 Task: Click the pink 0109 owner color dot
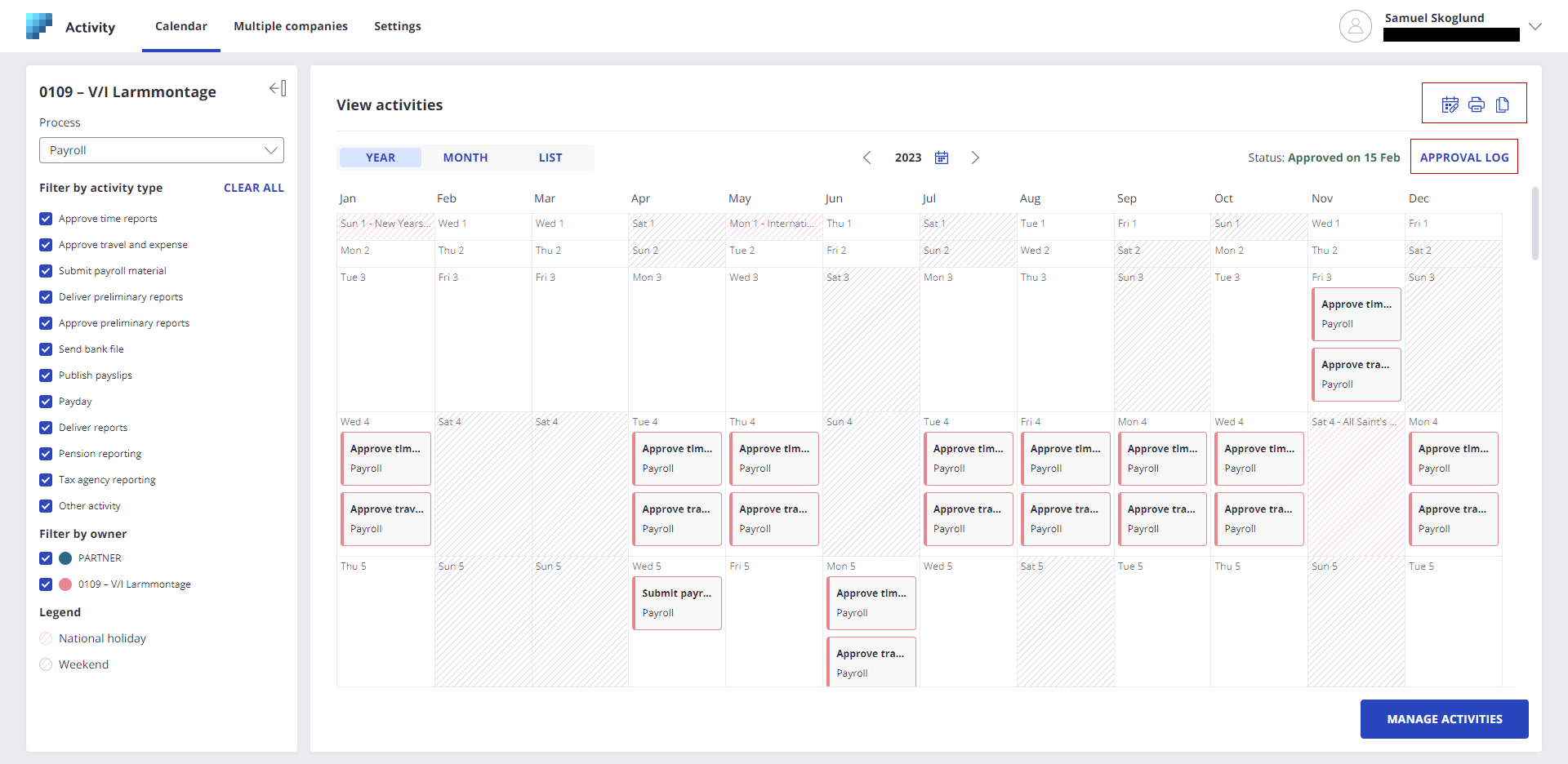click(66, 584)
